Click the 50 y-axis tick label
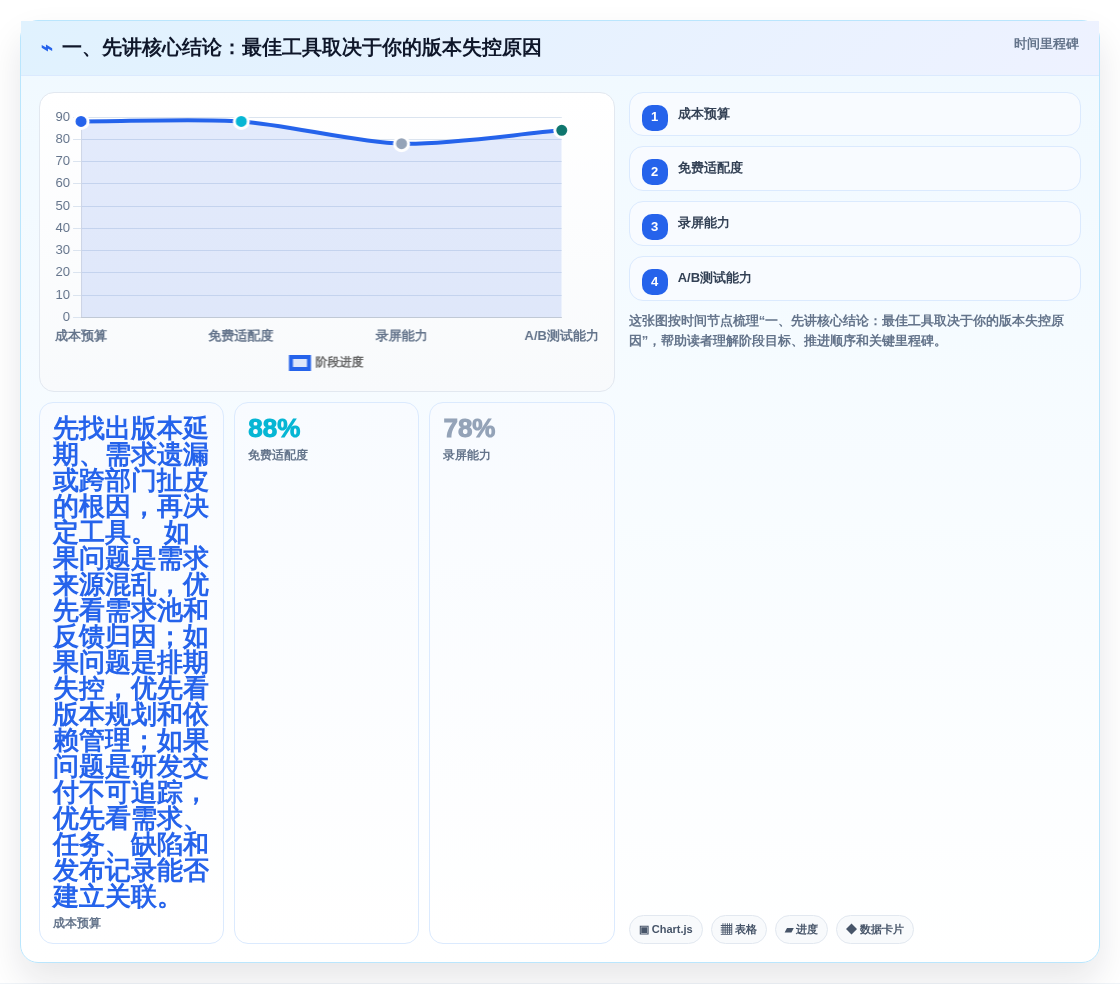Screen dimensions: 1120x984 coord(63,206)
